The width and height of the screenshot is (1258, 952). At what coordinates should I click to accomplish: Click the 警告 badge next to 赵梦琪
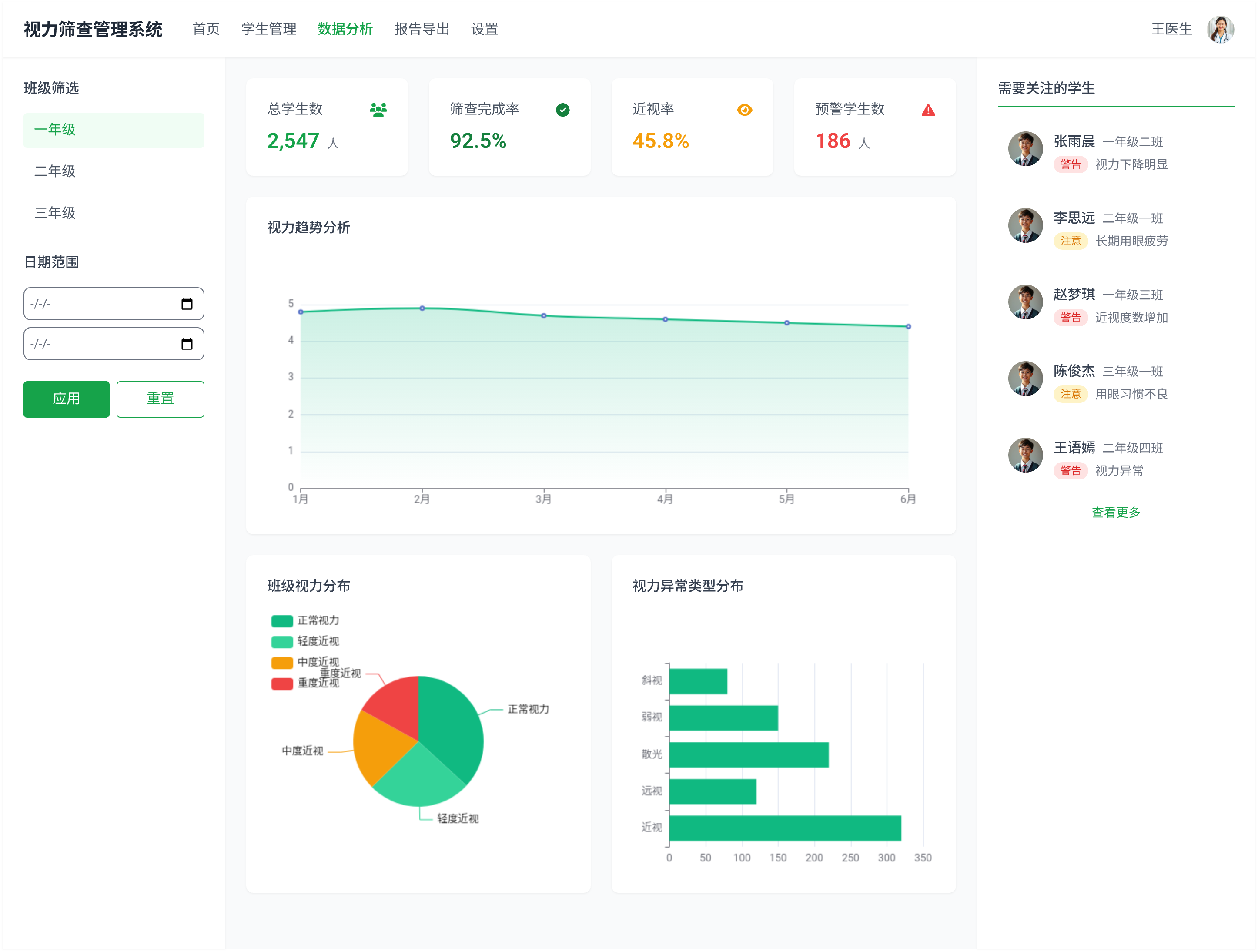1071,318
